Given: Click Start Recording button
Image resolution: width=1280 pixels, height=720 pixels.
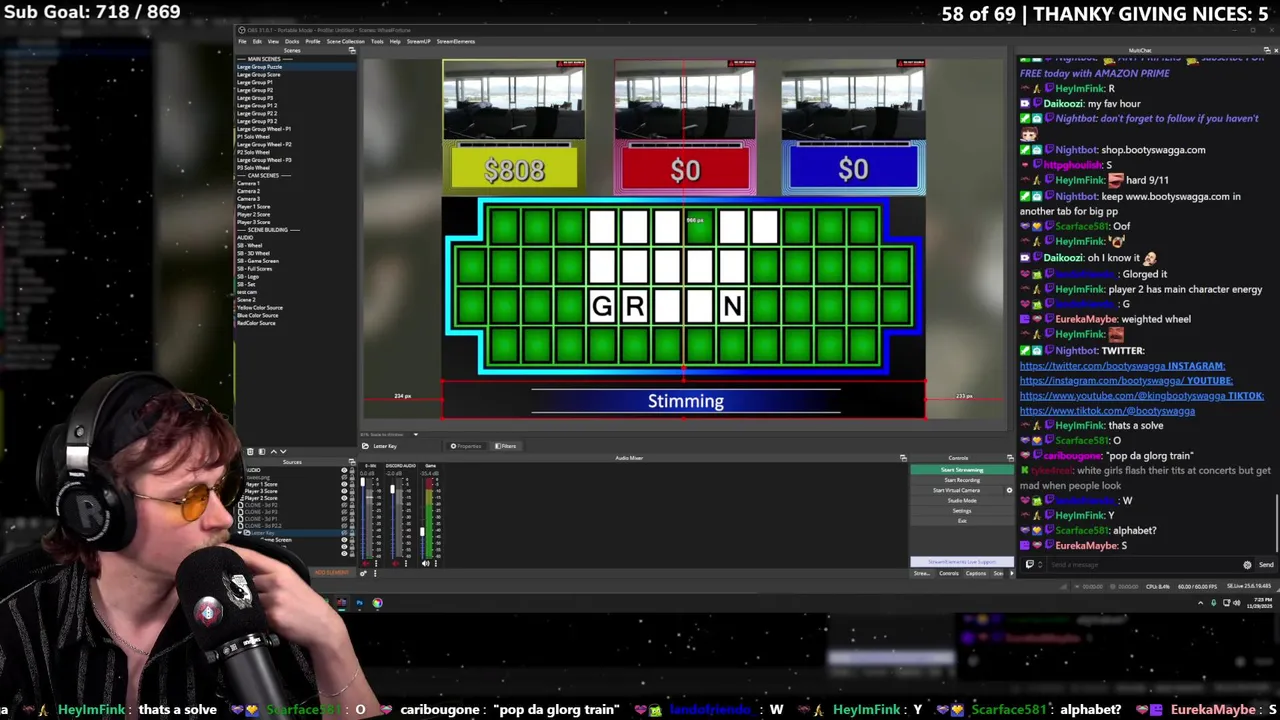Looking at the screenshot, I should tap(962, 480).
